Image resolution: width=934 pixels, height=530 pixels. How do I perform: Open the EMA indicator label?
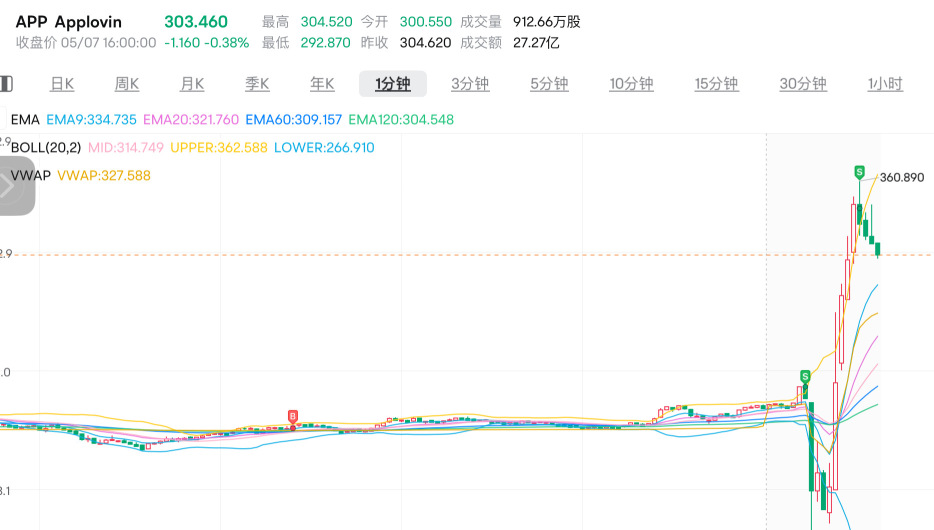25,120
